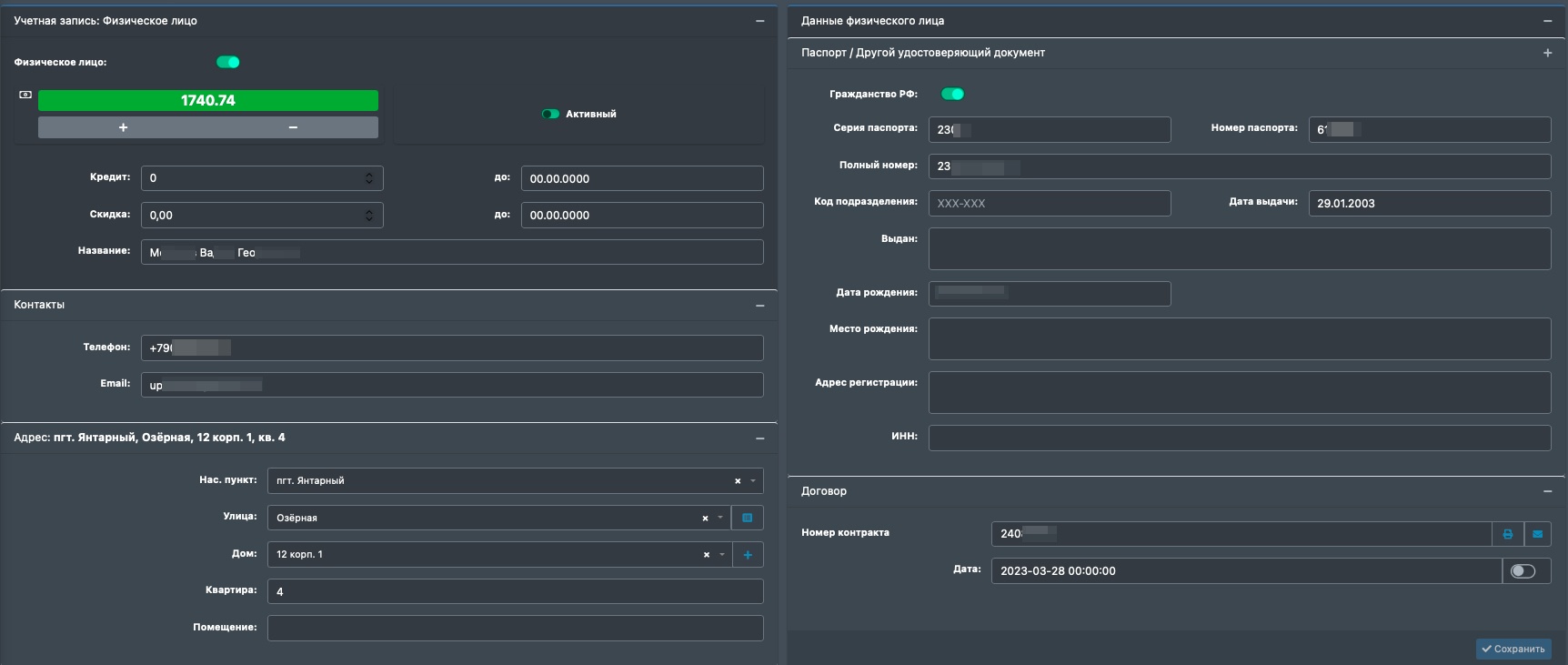Subtract funds with the balance minus button
Image resolution: width=1568 pixels, height=665 pixels.
pos(293,127)
